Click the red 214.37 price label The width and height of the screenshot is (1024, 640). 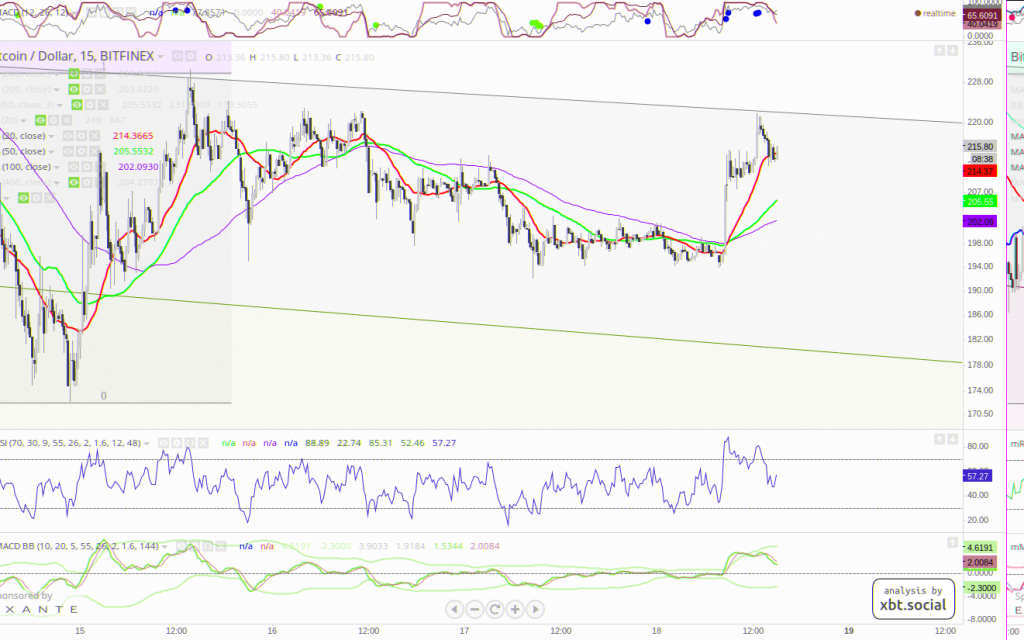pos(979,171)
